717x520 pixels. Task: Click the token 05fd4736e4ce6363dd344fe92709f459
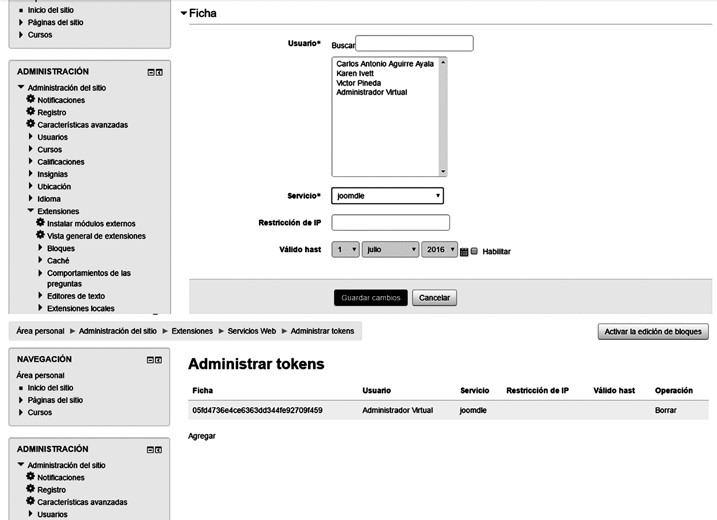pos(257,410)
